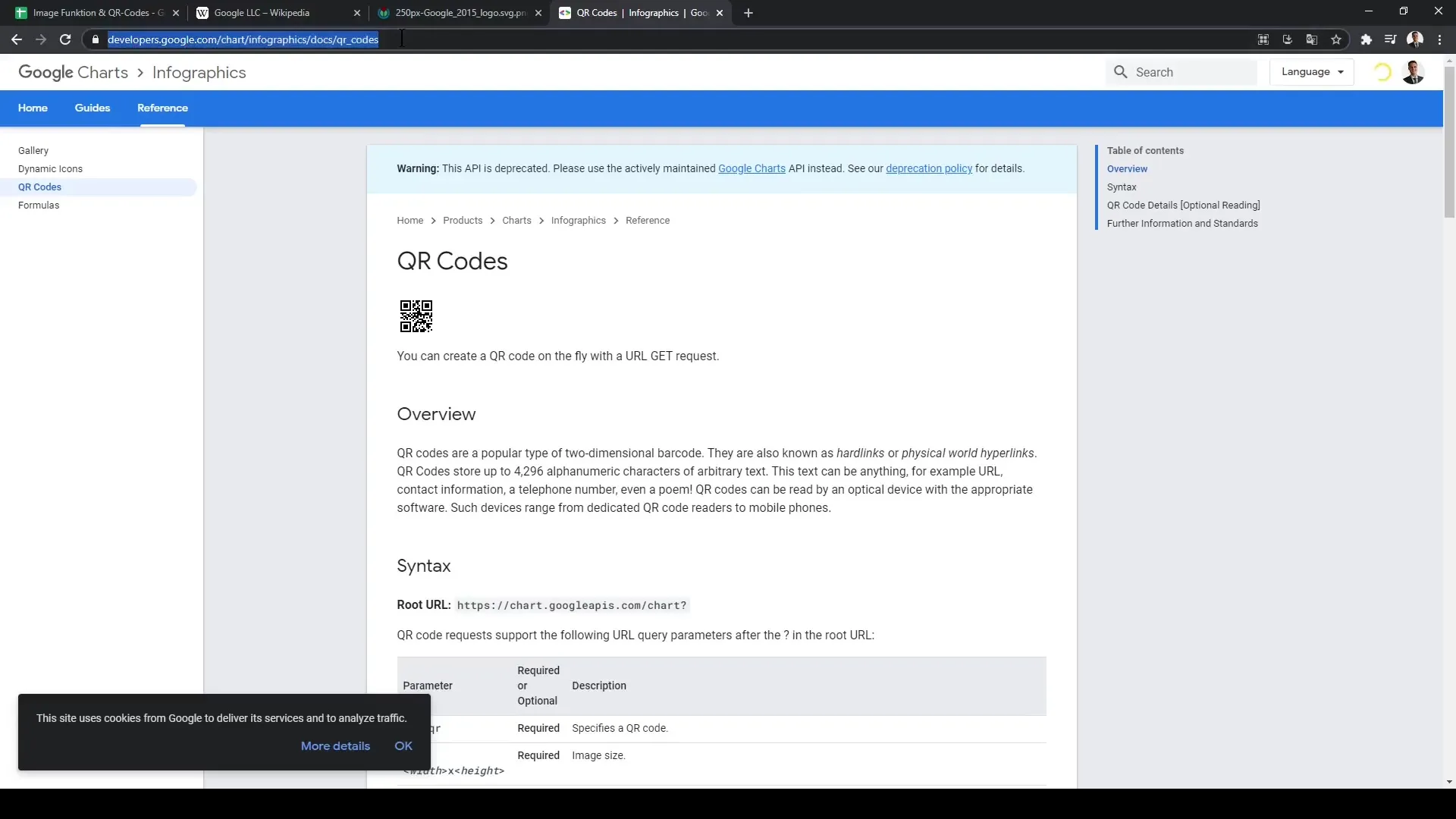Click the QR code scan icon in address bar
This screenshot has height=819, width=1456.
pos(1263,39)
